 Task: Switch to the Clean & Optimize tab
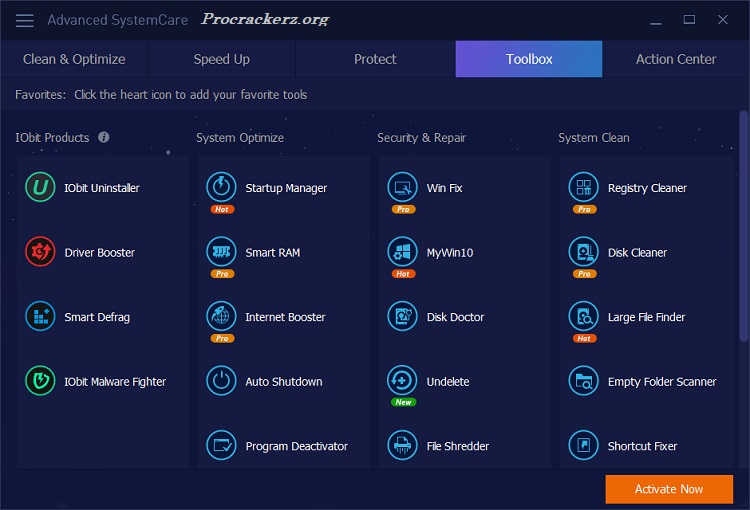tap(74, 59)
